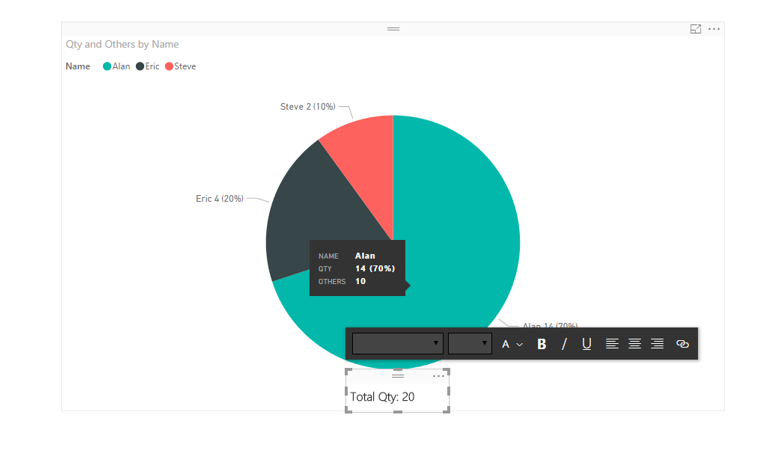Insert a hyperlink with the link icon
The image size is (760, 475).
coord(682,344)
